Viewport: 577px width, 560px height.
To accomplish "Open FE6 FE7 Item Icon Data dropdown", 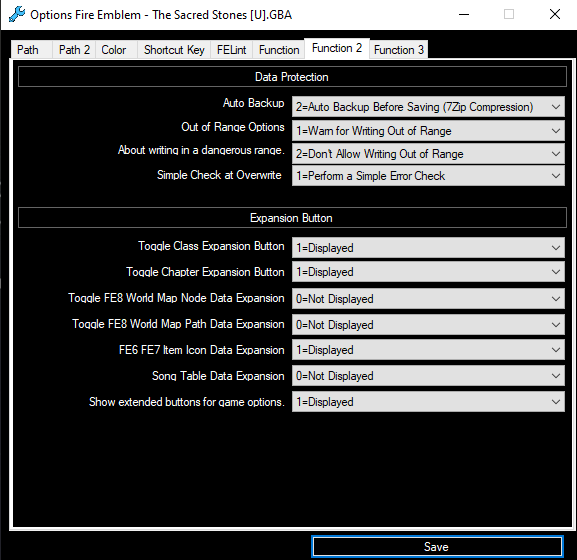I will point(428,350).
